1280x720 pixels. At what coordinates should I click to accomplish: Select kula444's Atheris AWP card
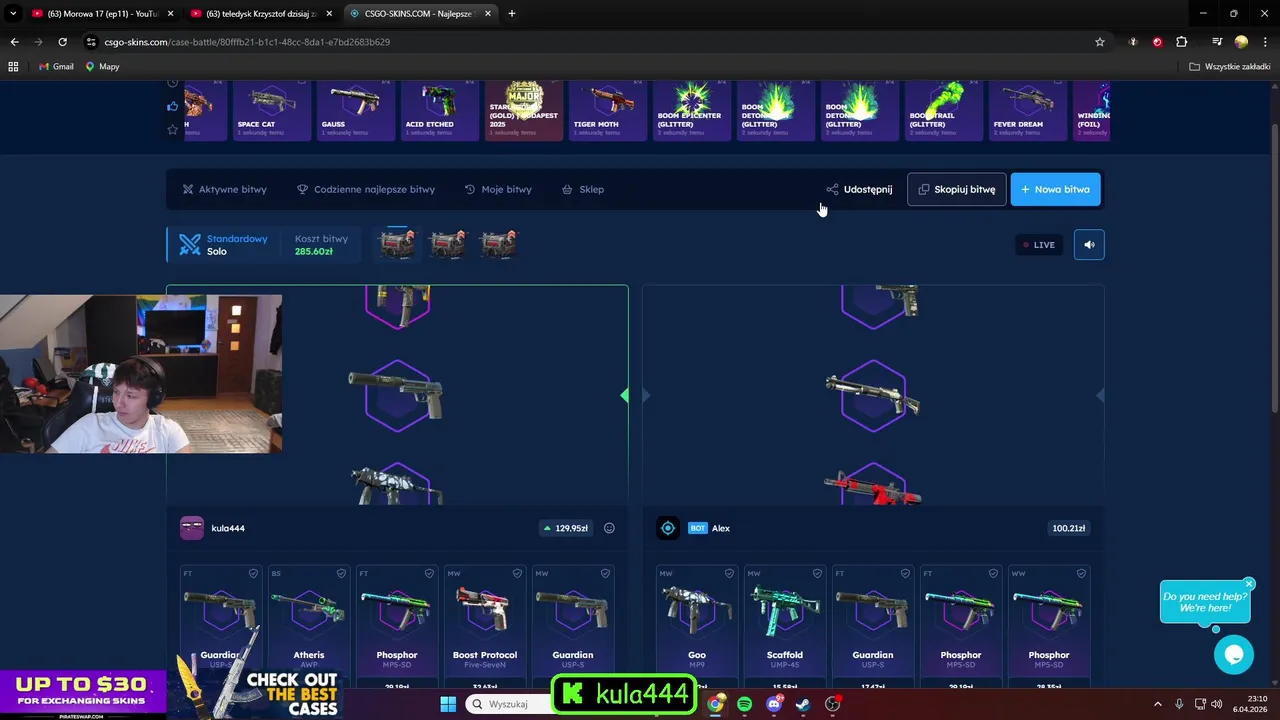click(x=309, y=626)
